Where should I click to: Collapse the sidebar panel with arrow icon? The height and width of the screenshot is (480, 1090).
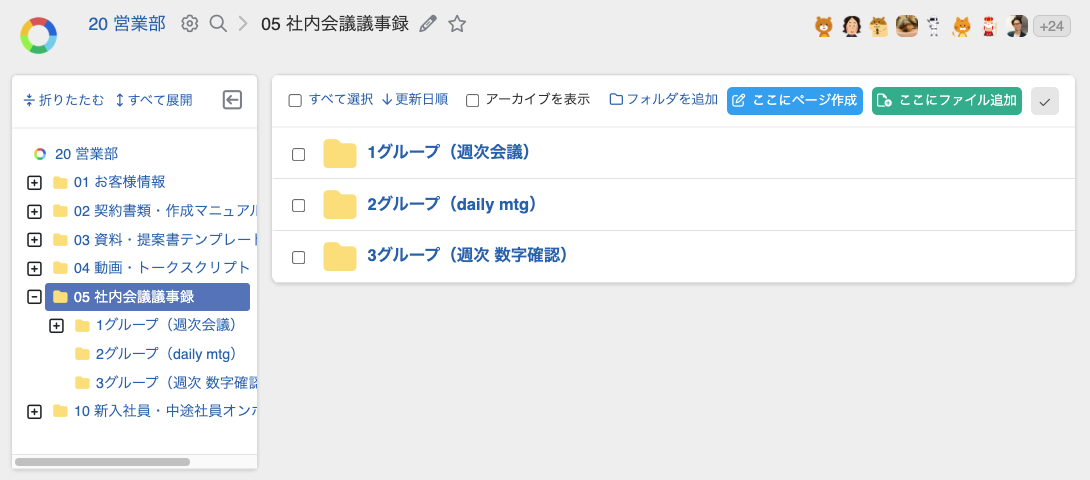coord(232,100)
